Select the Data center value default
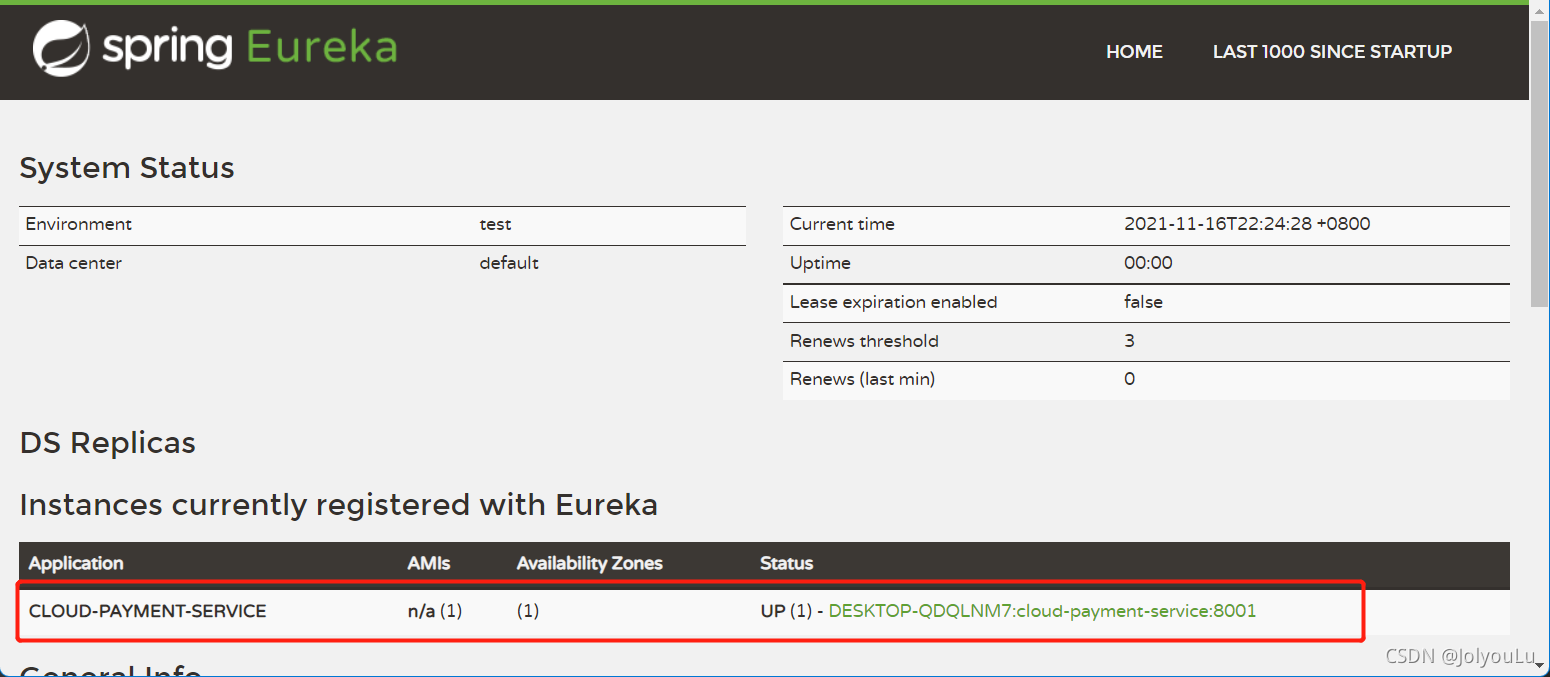The image size is (1550, 677). point(509,263)
